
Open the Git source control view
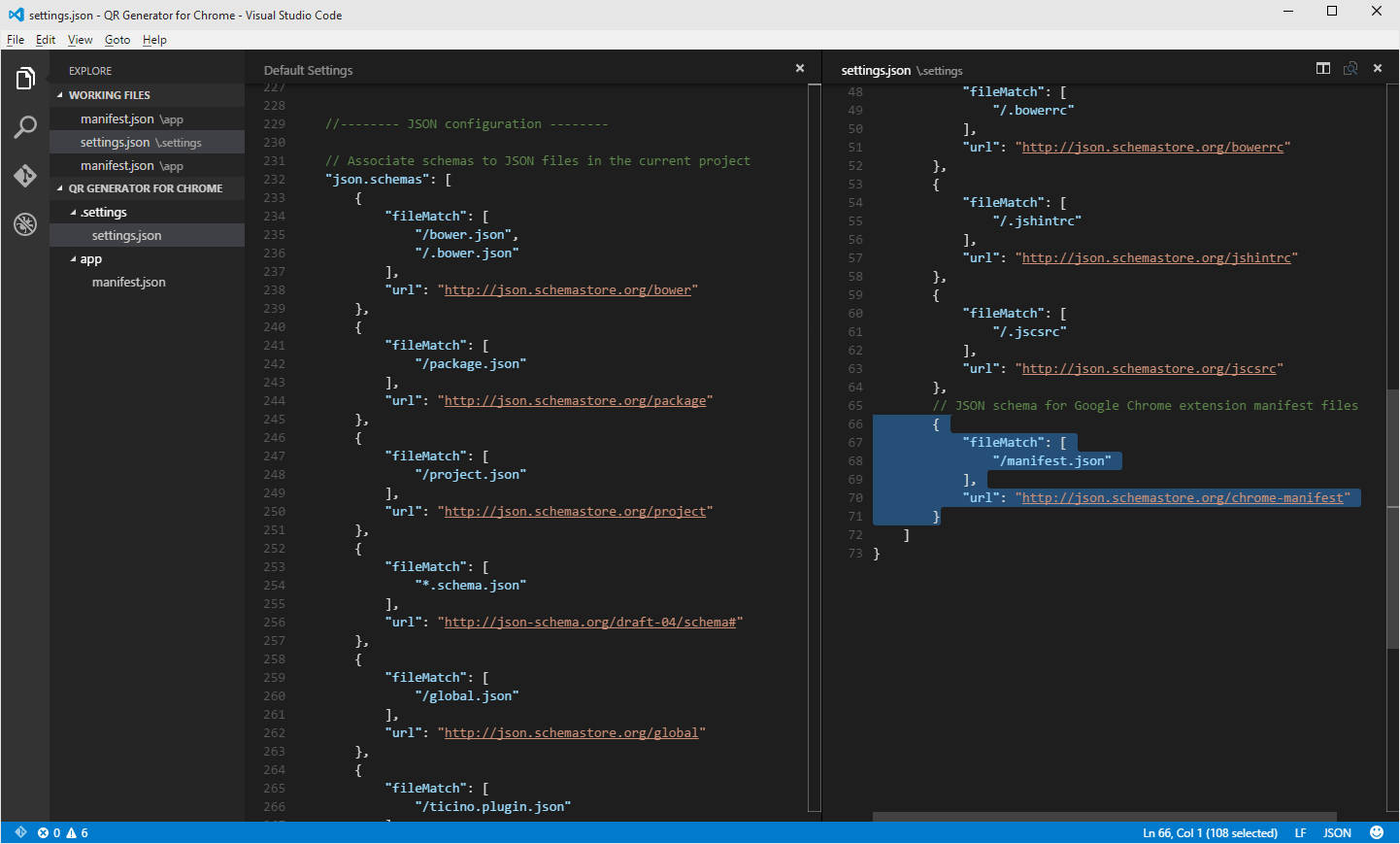[x=24, y=176]
